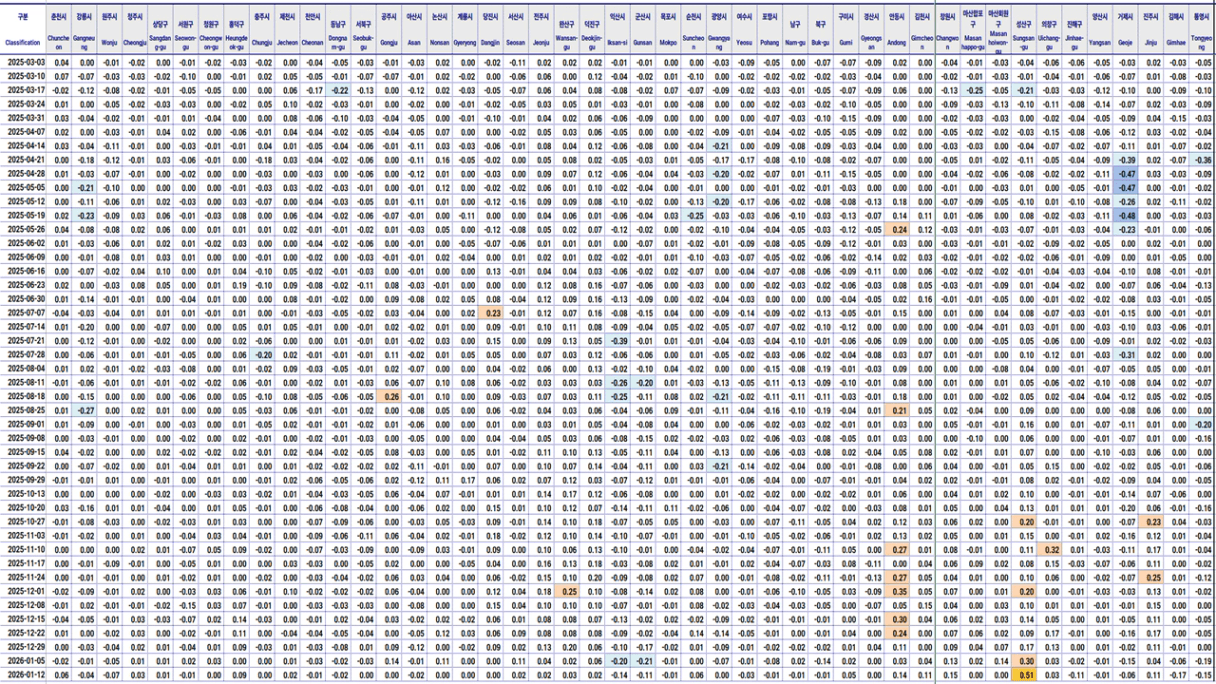Select orange 0.23 cell in 2025-07-07 row
Image resolution: width=1216 pixels, height=684 pixels.
click(491, 313)
